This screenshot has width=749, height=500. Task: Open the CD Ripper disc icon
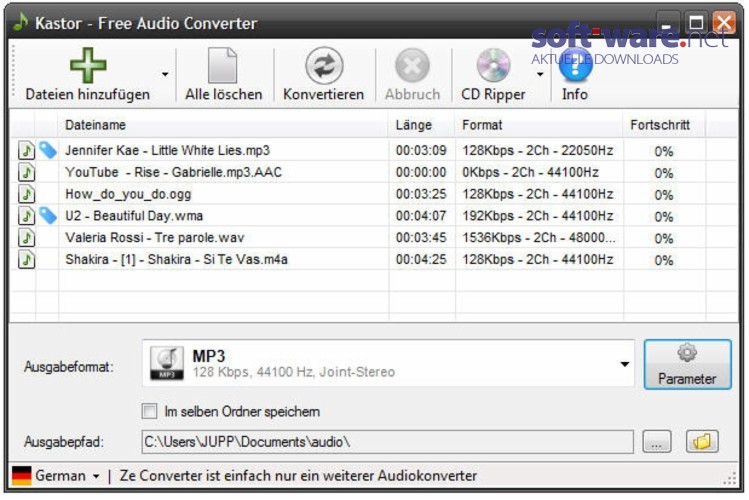point(493,65)
